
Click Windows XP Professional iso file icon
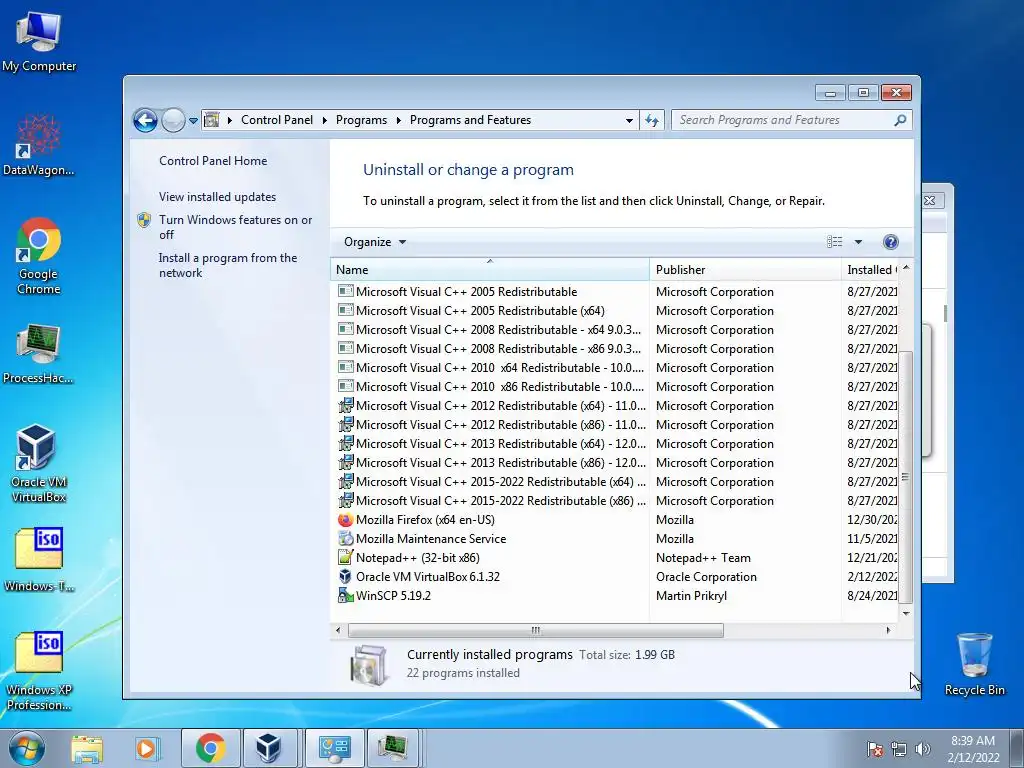tap(39, 671)
